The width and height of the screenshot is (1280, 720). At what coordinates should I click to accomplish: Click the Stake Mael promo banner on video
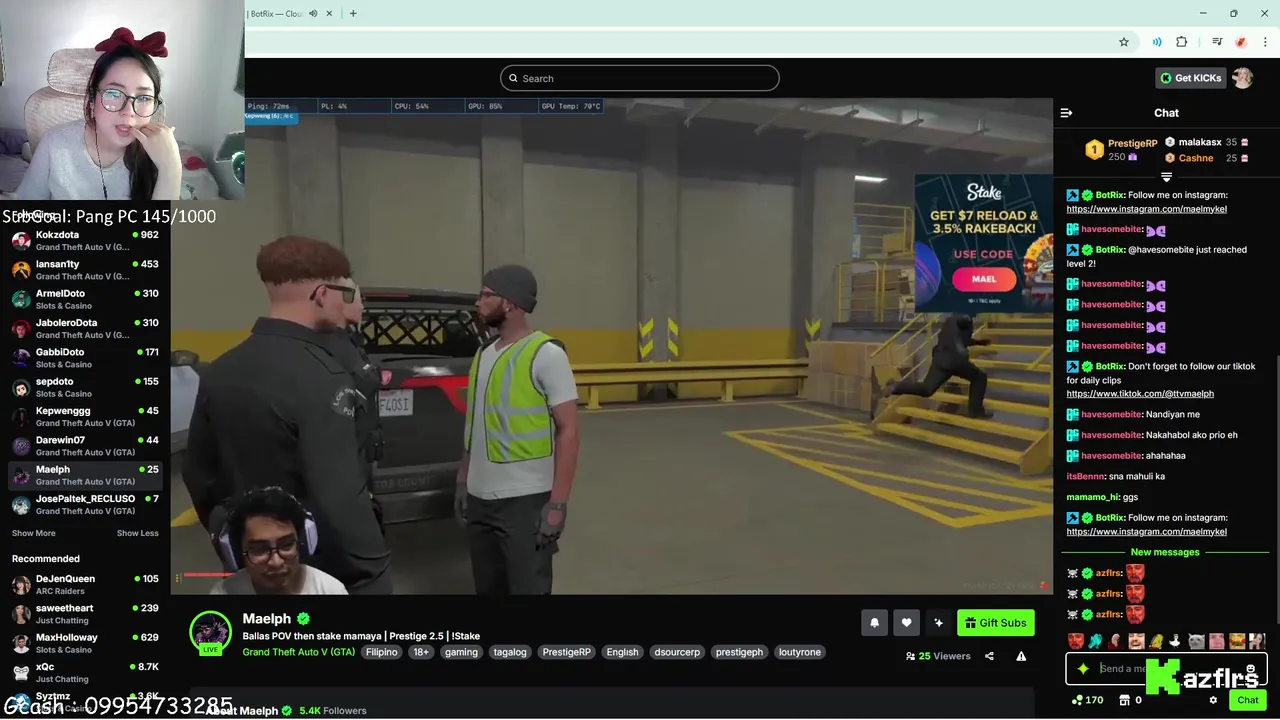point(983,242)
